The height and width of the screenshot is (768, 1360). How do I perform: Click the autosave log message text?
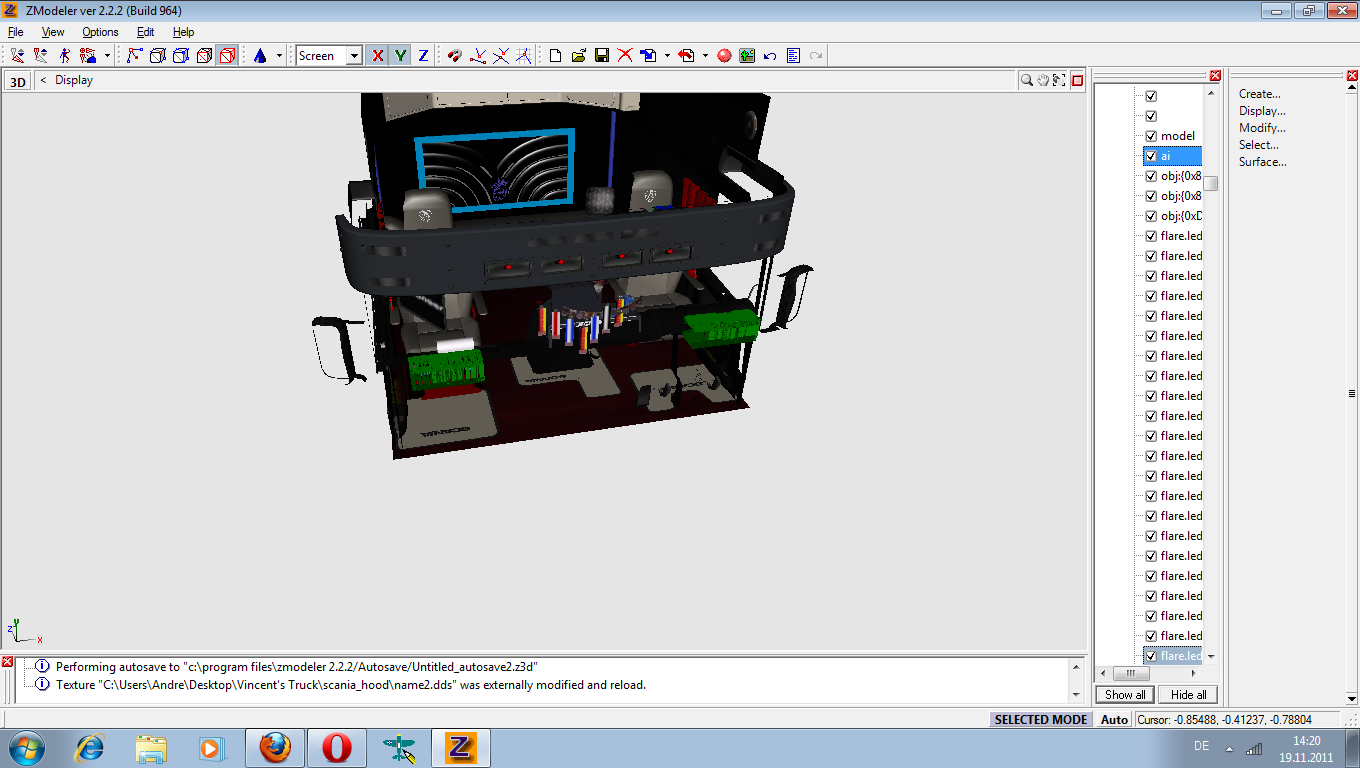pos(297,666)
